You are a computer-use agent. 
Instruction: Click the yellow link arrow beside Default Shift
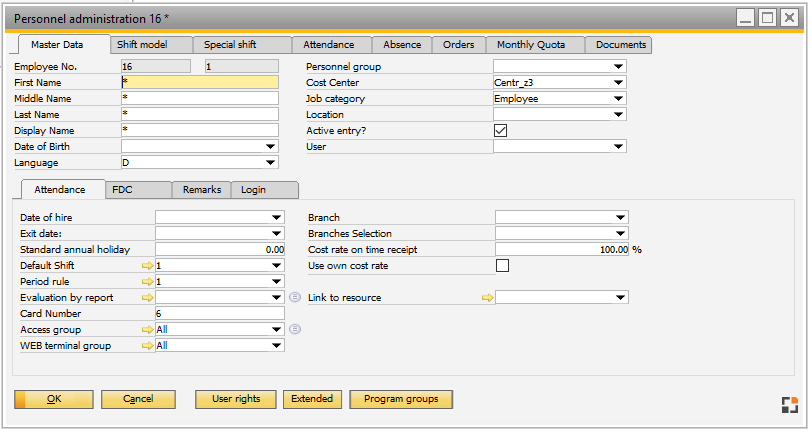click(148, 266)
